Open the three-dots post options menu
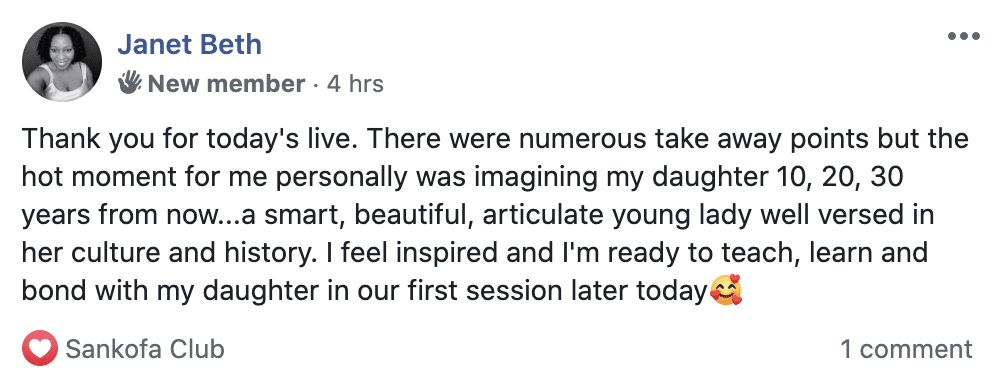 pyautogui.click(x=963, y=36)
